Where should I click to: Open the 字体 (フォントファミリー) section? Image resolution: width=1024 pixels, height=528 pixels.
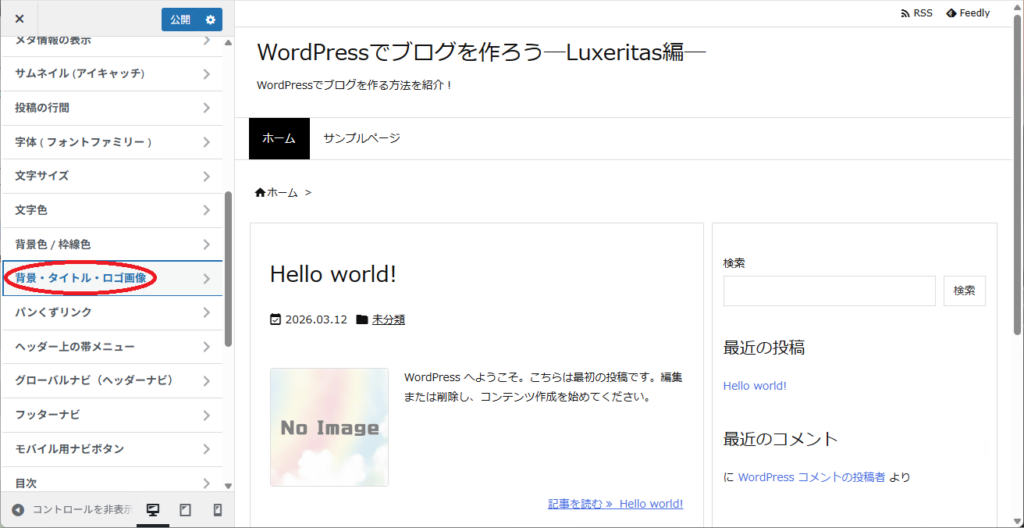[x=112, y=142]
